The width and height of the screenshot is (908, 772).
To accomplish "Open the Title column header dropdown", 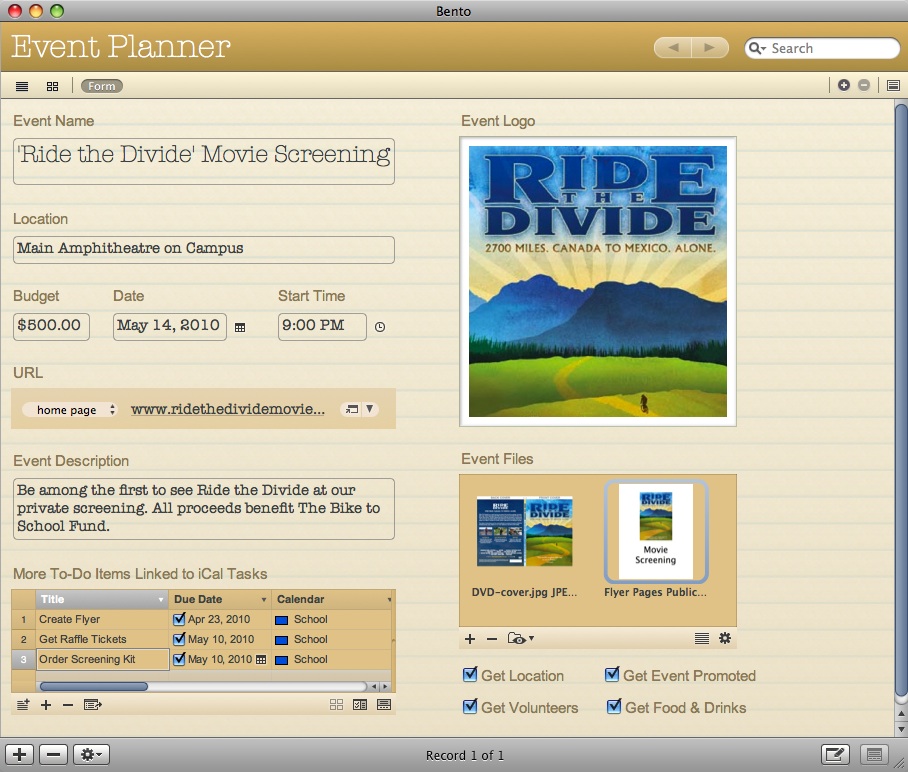I will 161,600.
